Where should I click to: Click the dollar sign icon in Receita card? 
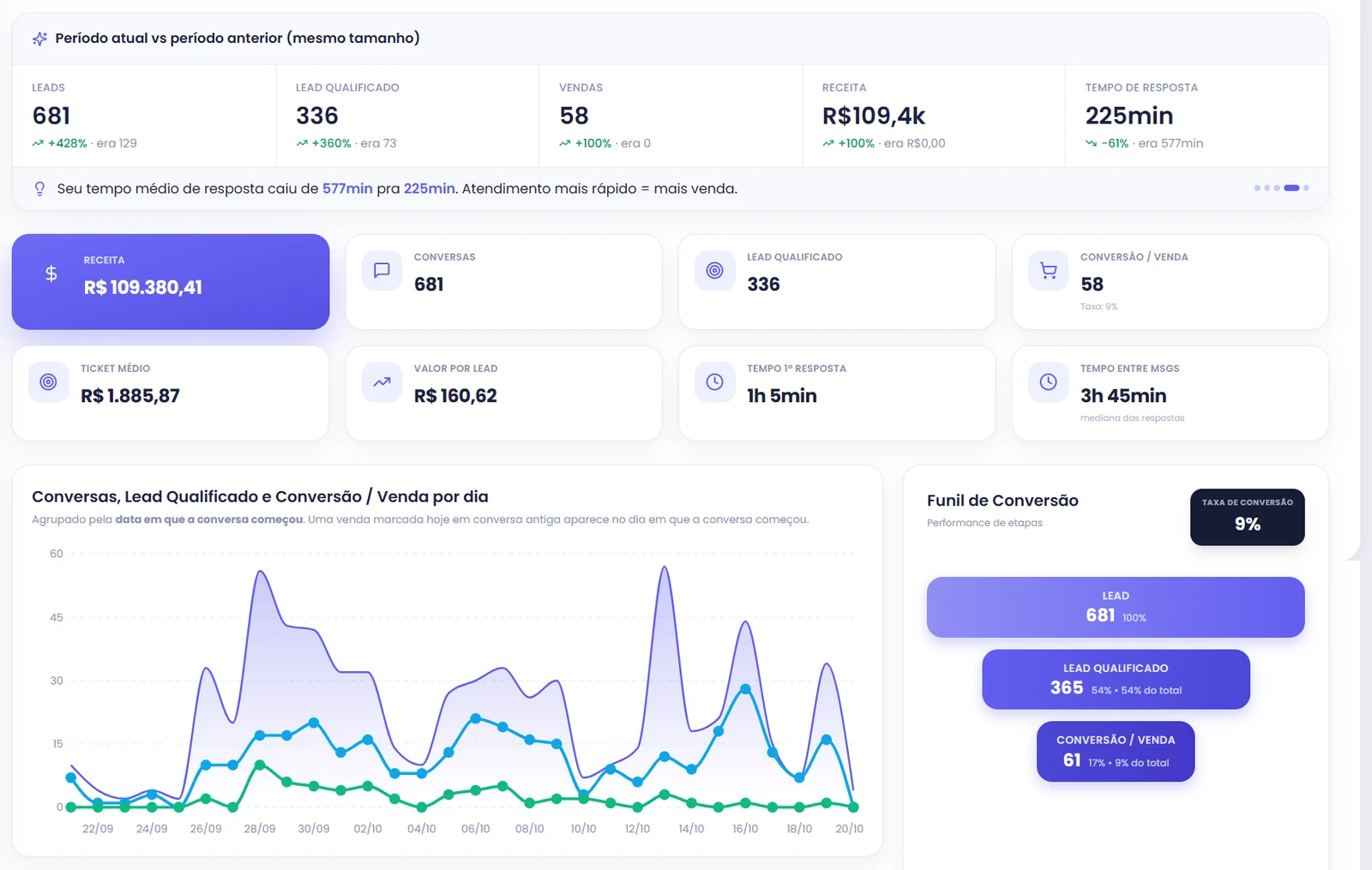click(51, 273)
